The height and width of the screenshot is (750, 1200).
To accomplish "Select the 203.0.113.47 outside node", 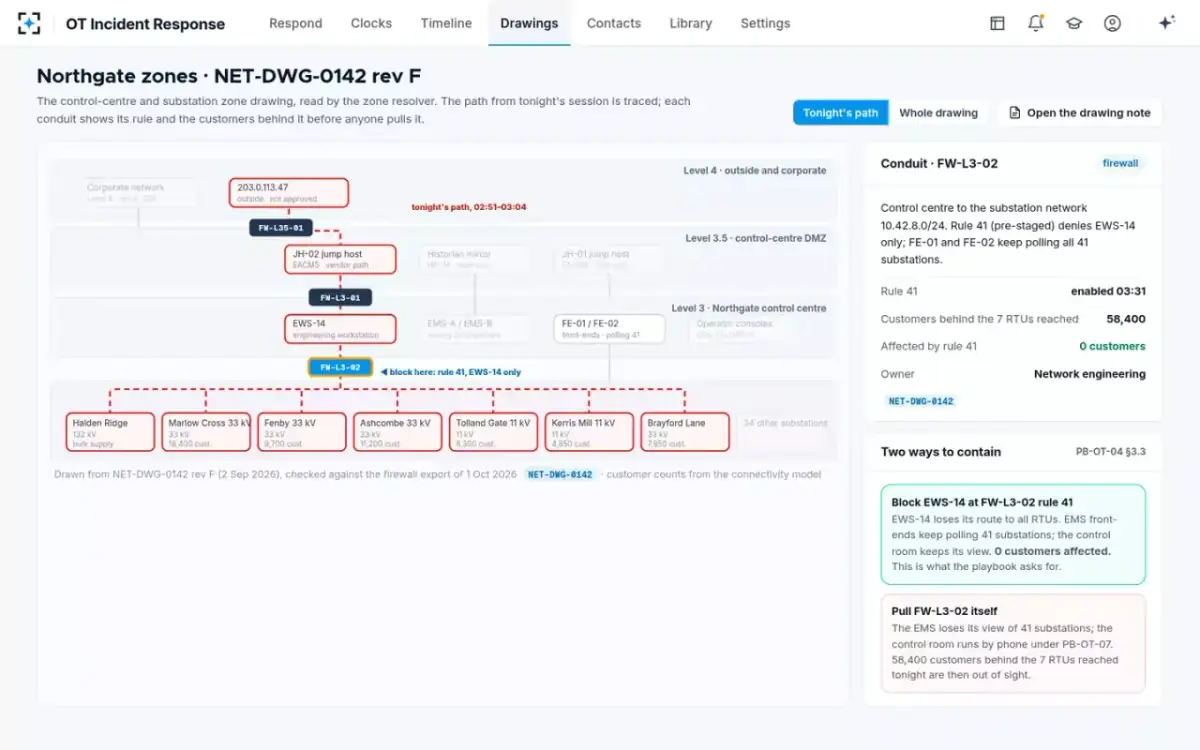I will pyautogui.click(x=288, y=192).
